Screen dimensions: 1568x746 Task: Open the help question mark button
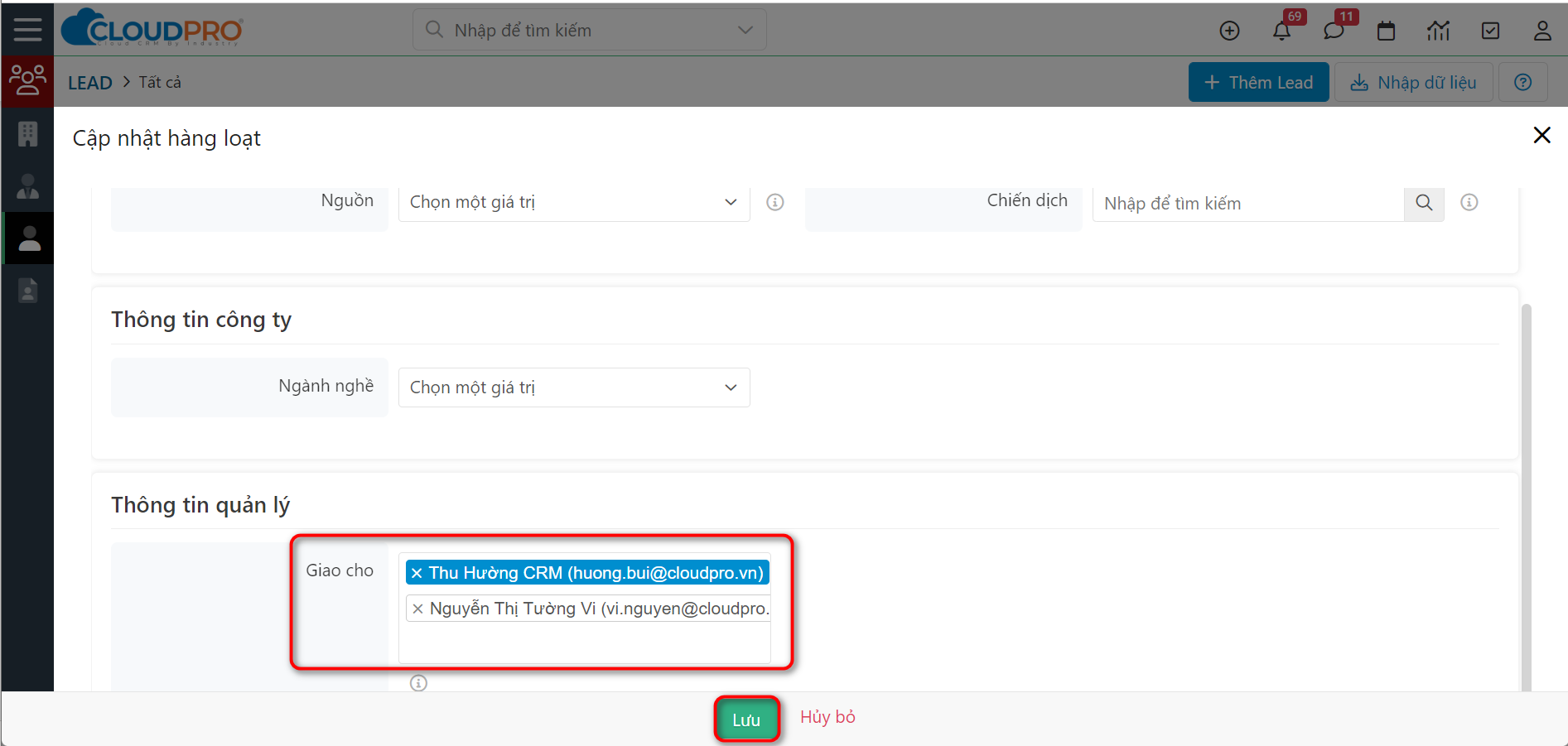pyautogui.click(x=1522, y=82)
